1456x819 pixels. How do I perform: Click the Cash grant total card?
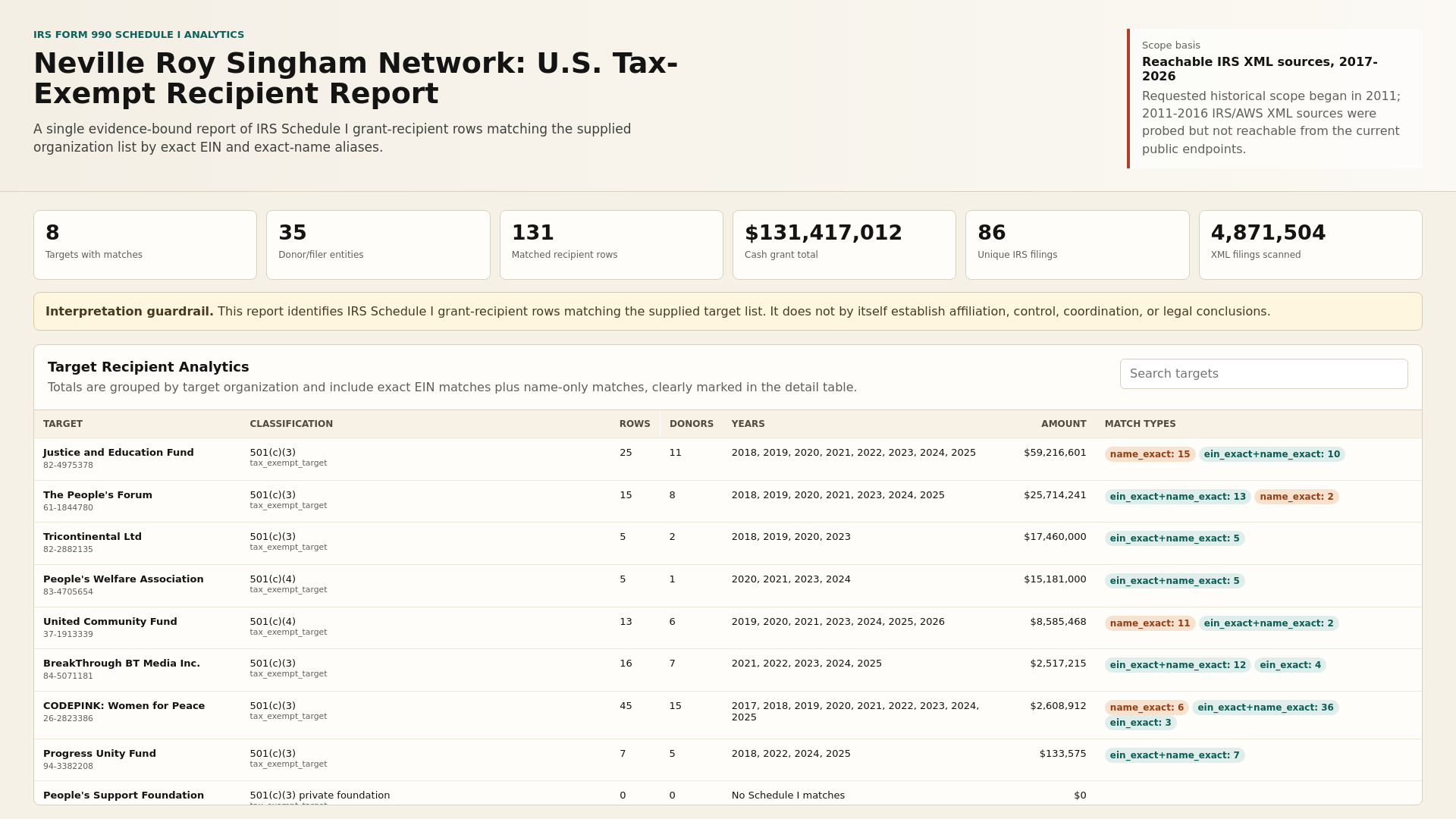coord(844,245)
